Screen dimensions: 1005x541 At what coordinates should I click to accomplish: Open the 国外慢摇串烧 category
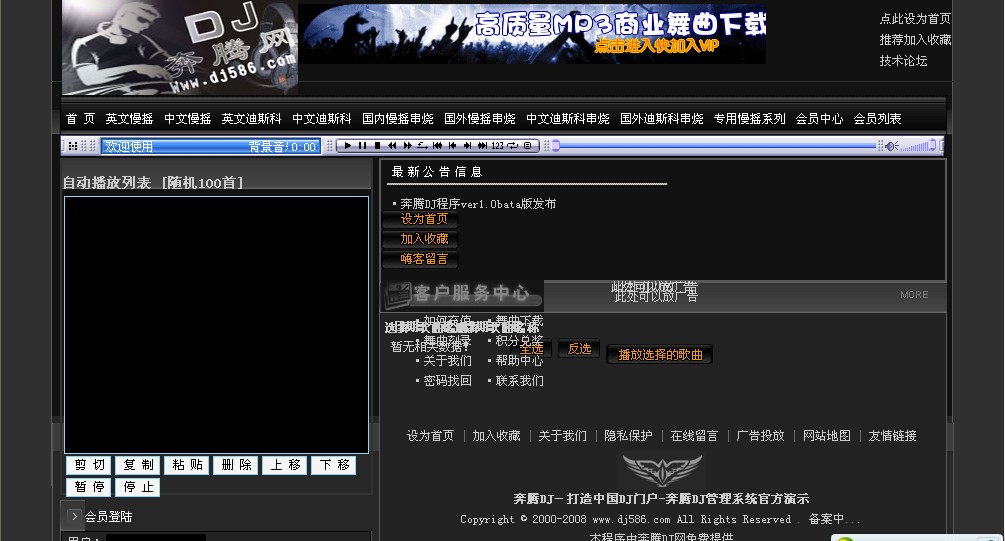click(x=479, y=119)
